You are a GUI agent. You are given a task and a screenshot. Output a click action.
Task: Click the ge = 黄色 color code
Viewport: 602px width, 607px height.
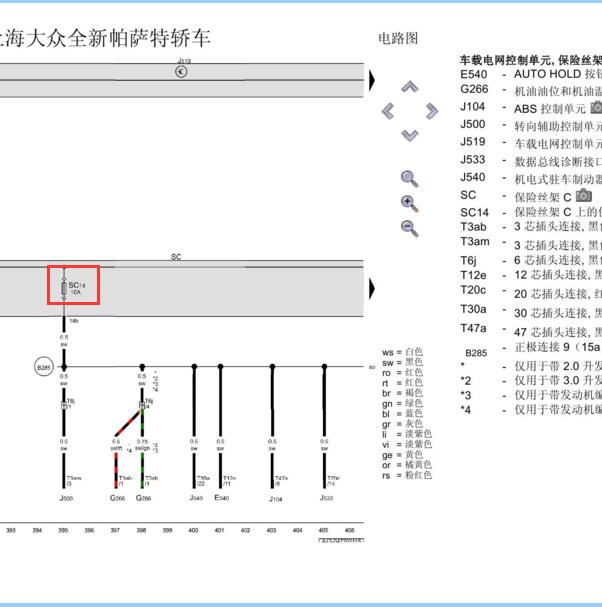coord(402,455)
